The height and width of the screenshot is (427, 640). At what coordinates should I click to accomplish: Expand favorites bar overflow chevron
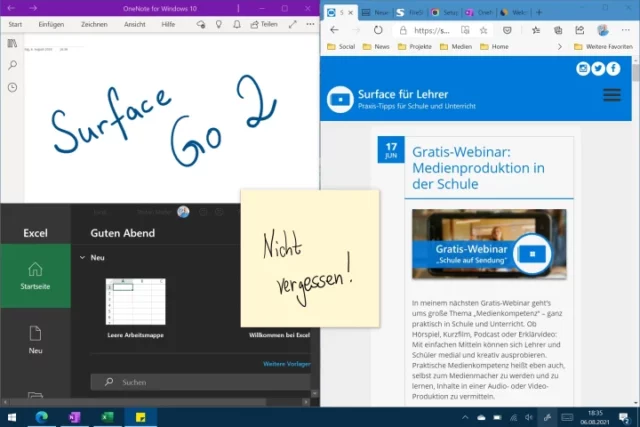[560, 47]
